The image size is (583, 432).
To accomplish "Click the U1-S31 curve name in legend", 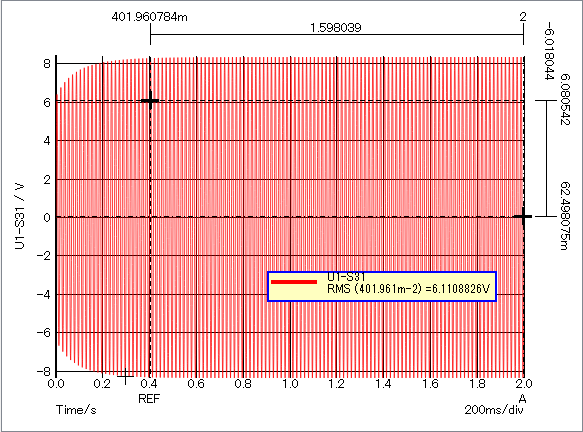I will pyautogui.click(x=346, y=277).
